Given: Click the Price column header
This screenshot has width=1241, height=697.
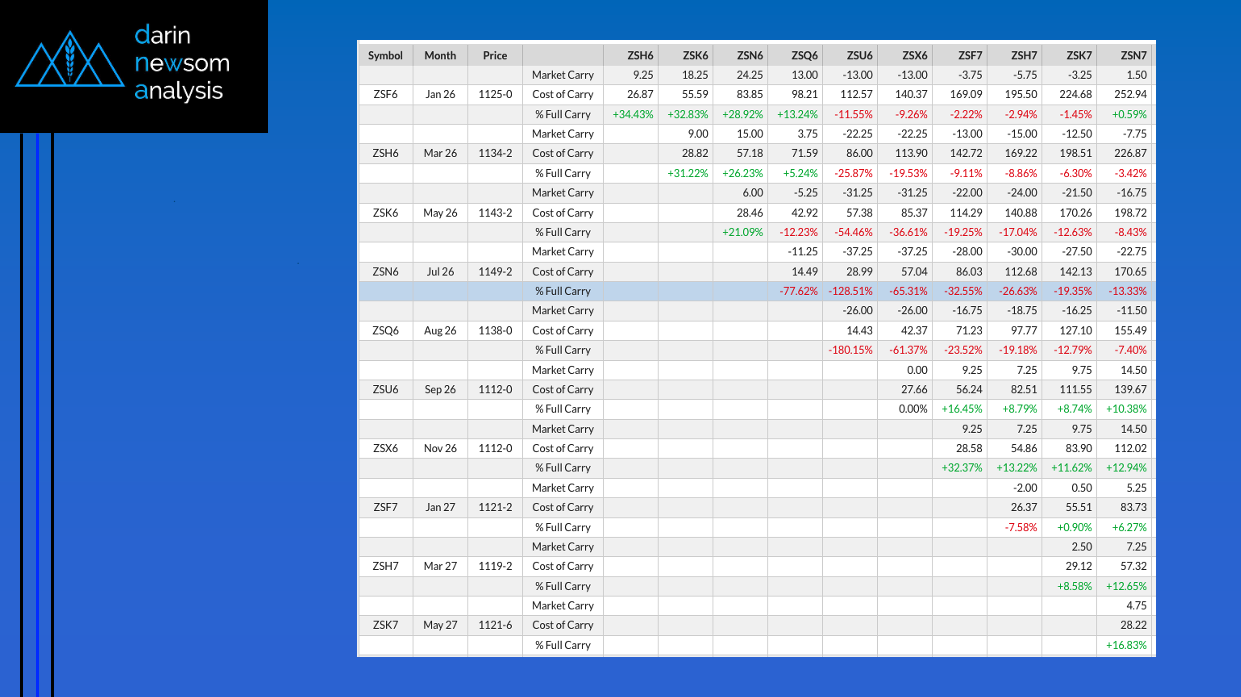Looking at the screenshot, I should coord(495,56).
